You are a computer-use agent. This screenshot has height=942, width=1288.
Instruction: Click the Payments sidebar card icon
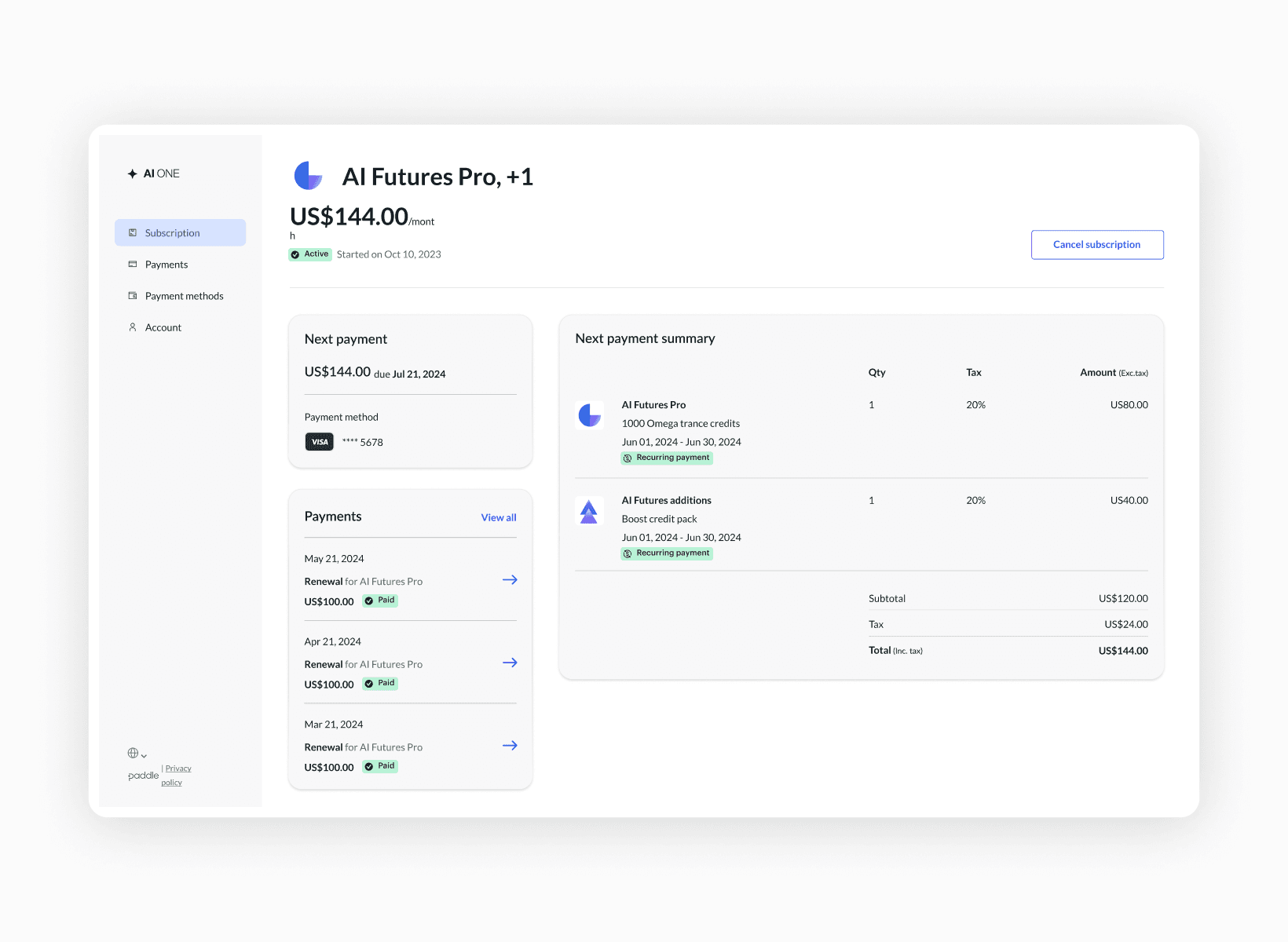[133, 264]
